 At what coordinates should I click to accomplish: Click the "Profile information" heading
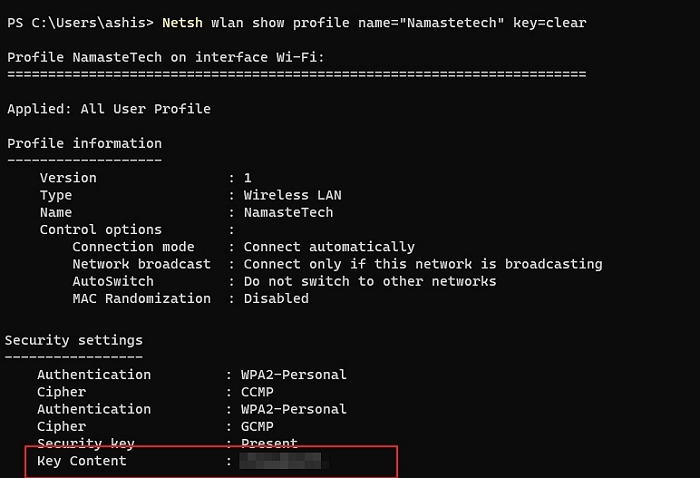click(84, 143)
